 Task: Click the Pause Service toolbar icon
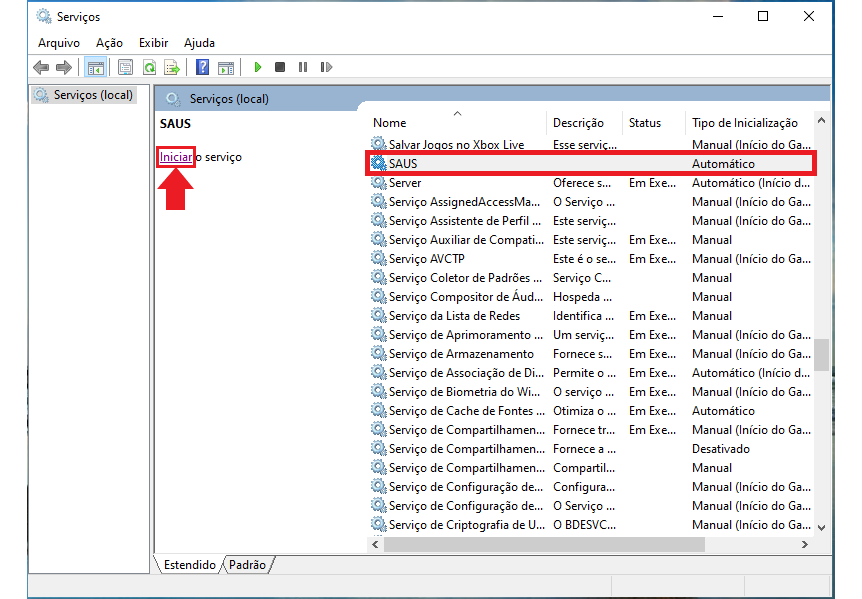[x=303, y=67]
